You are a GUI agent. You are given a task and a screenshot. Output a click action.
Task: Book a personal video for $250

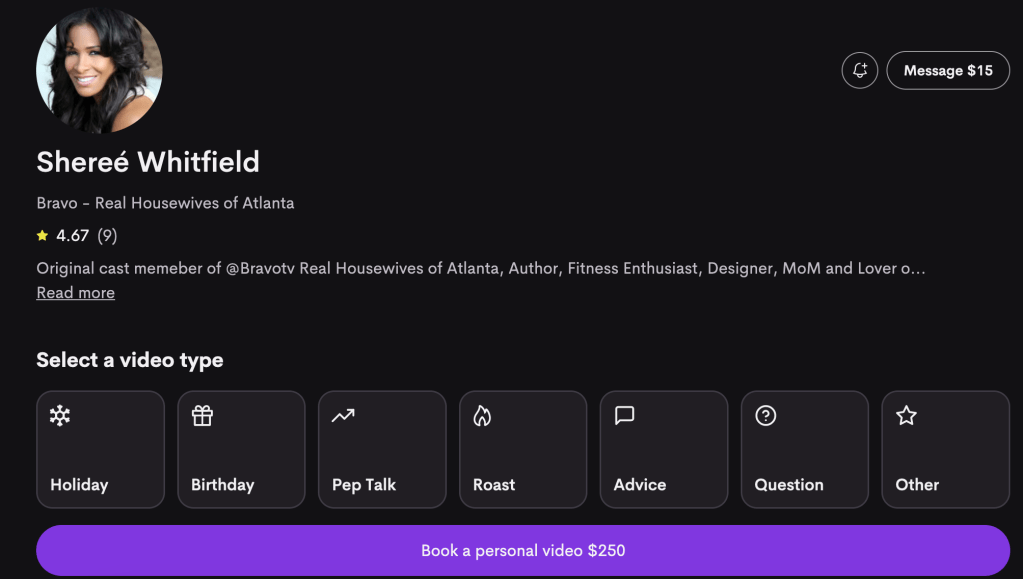(x=523, y=550)
